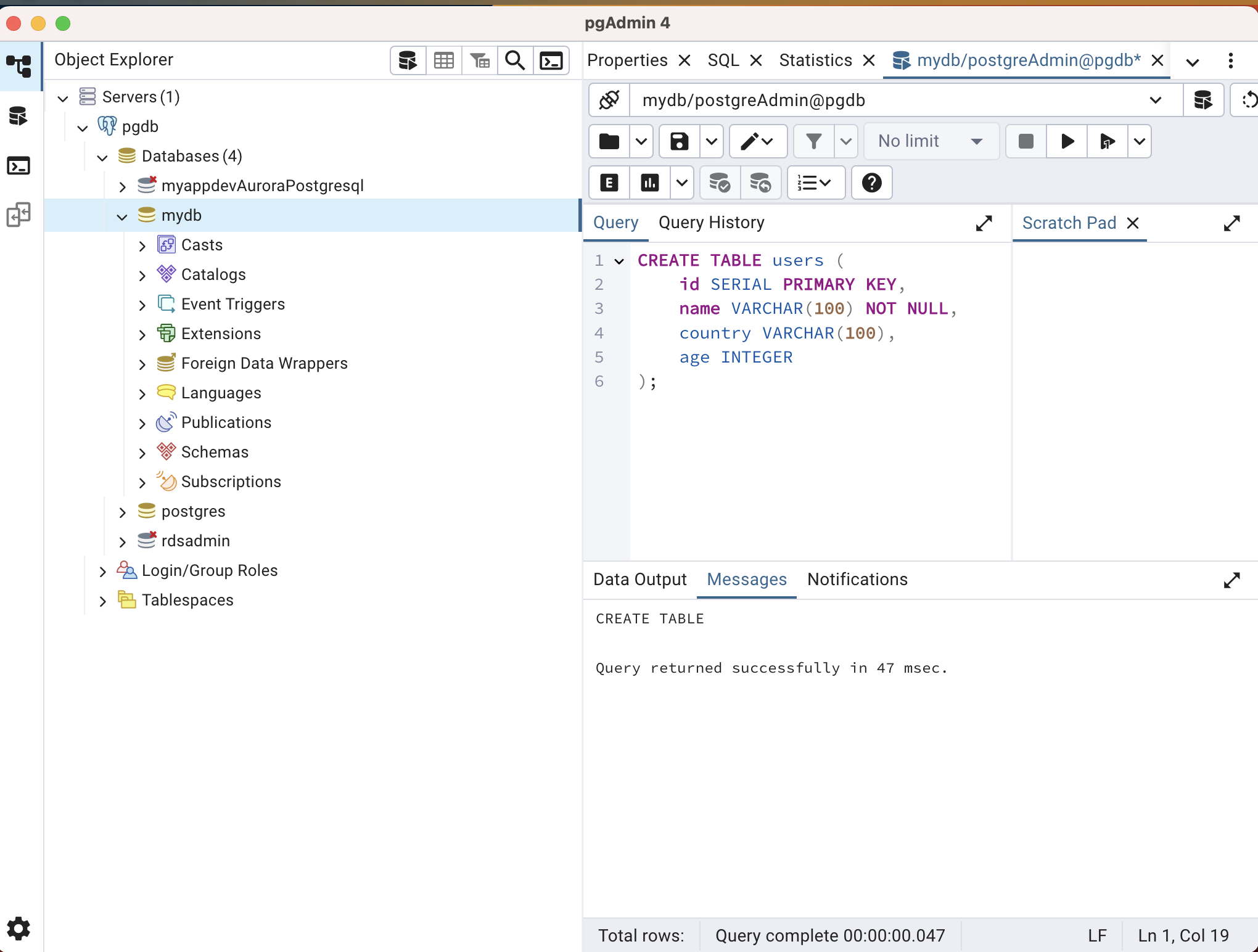Click the Explain Analyze icon
The height and width of the screenshot is (952, 1258).
tap(650, 183)
